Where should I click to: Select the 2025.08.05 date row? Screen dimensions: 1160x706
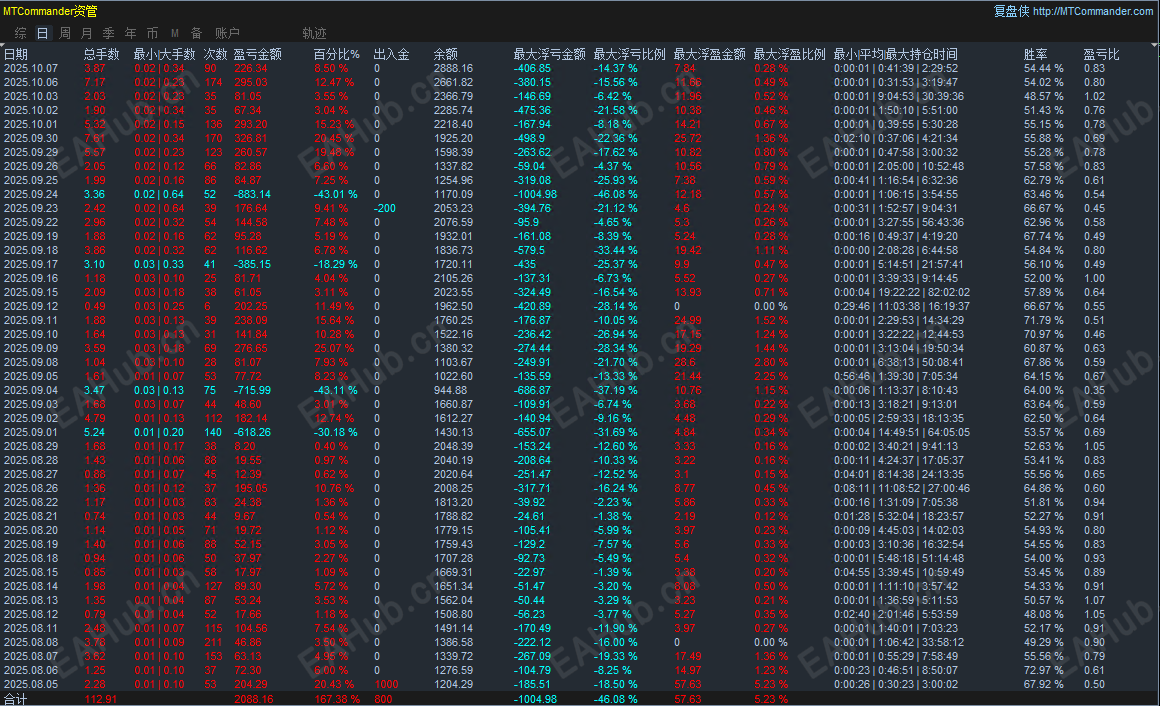pyautogui.click(x=30, y=685)
